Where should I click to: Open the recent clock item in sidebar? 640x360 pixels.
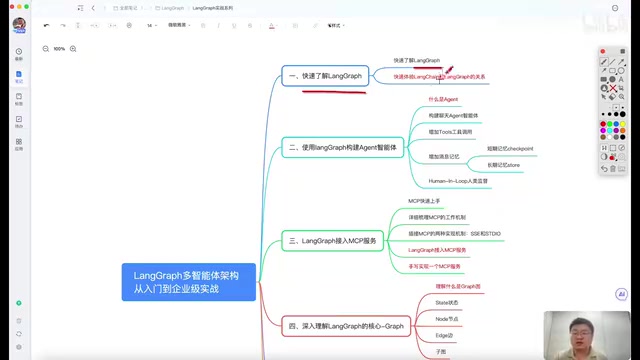tap(19, 53)
